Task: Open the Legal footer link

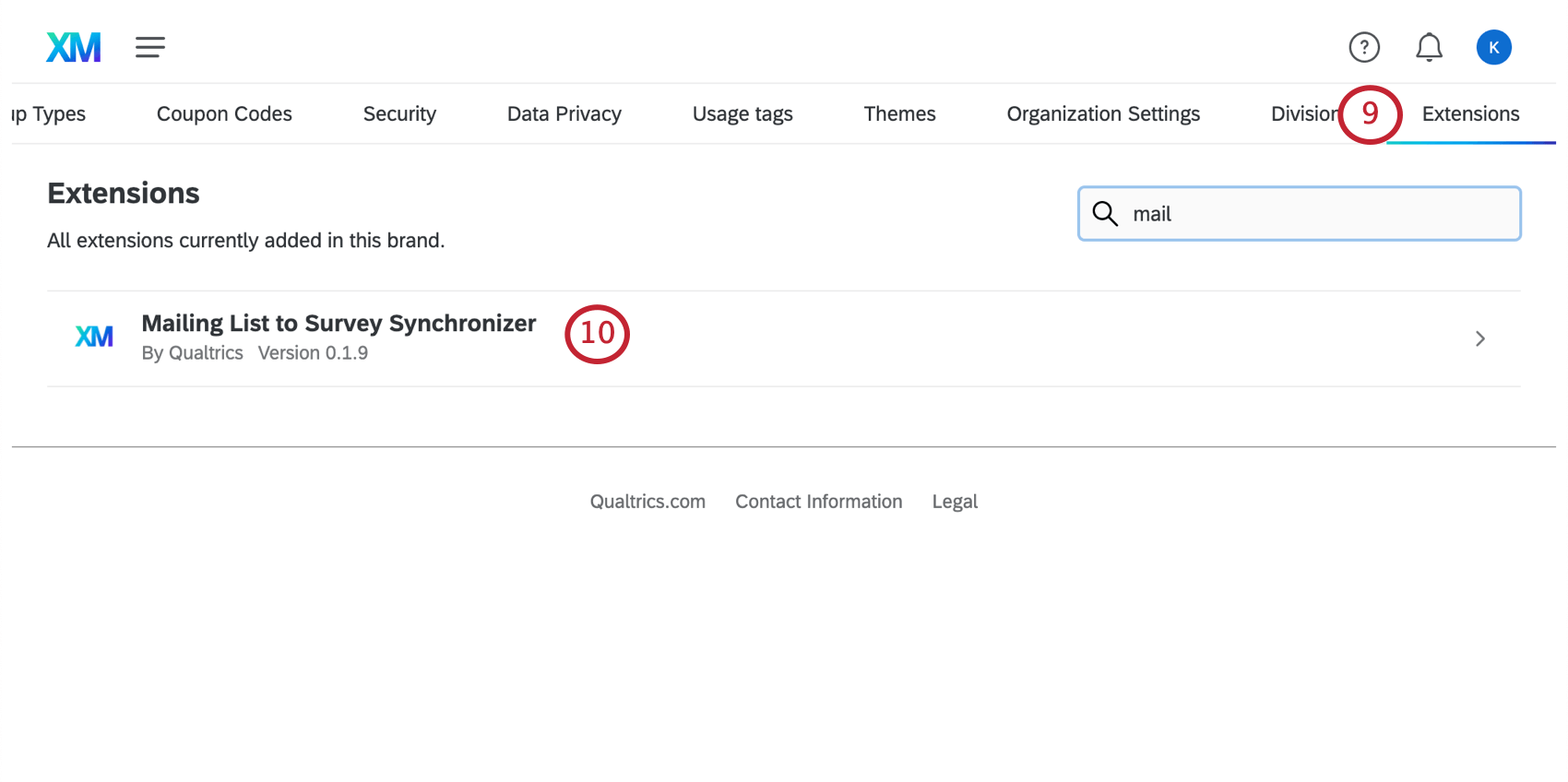Action: (x=955, y=502)
